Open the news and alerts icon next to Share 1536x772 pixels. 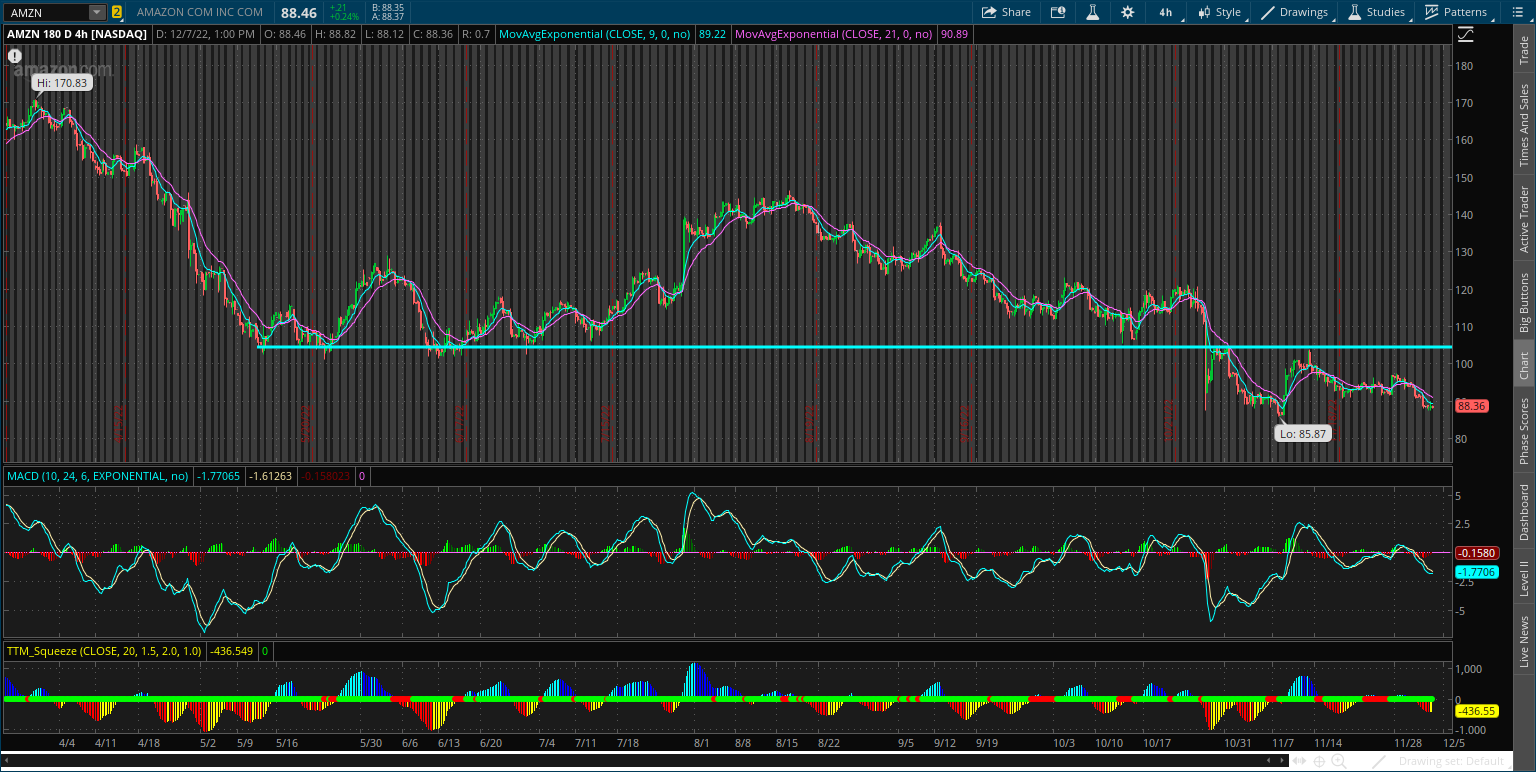1058,12
